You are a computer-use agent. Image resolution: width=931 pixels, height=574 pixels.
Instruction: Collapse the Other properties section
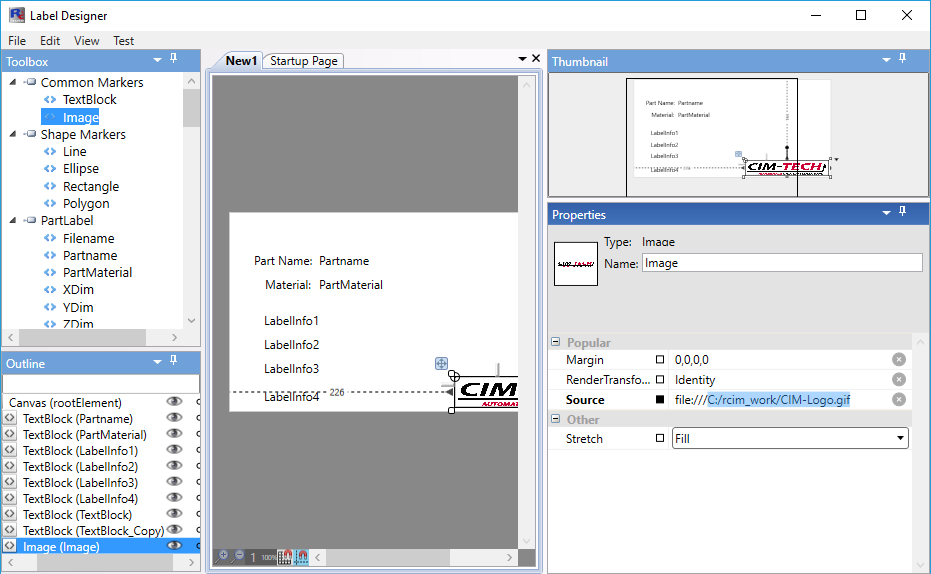556,419
